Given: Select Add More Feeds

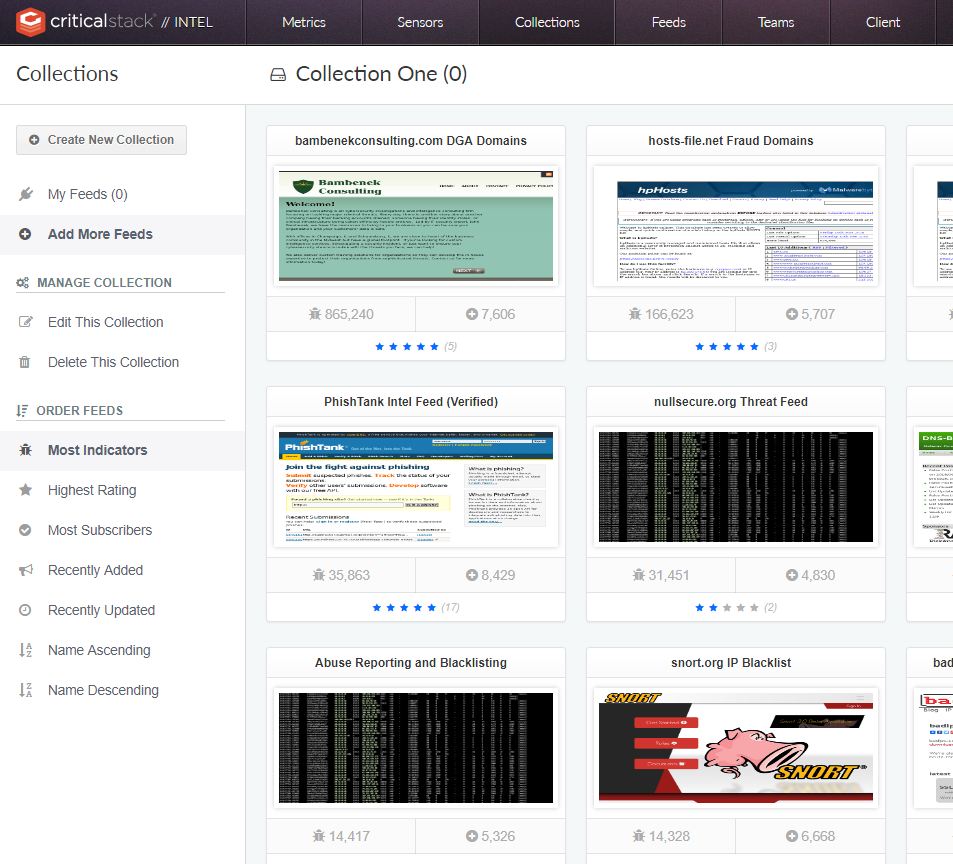Looking at the screenshot, I should pyautogui.click(x=100, y=235).
